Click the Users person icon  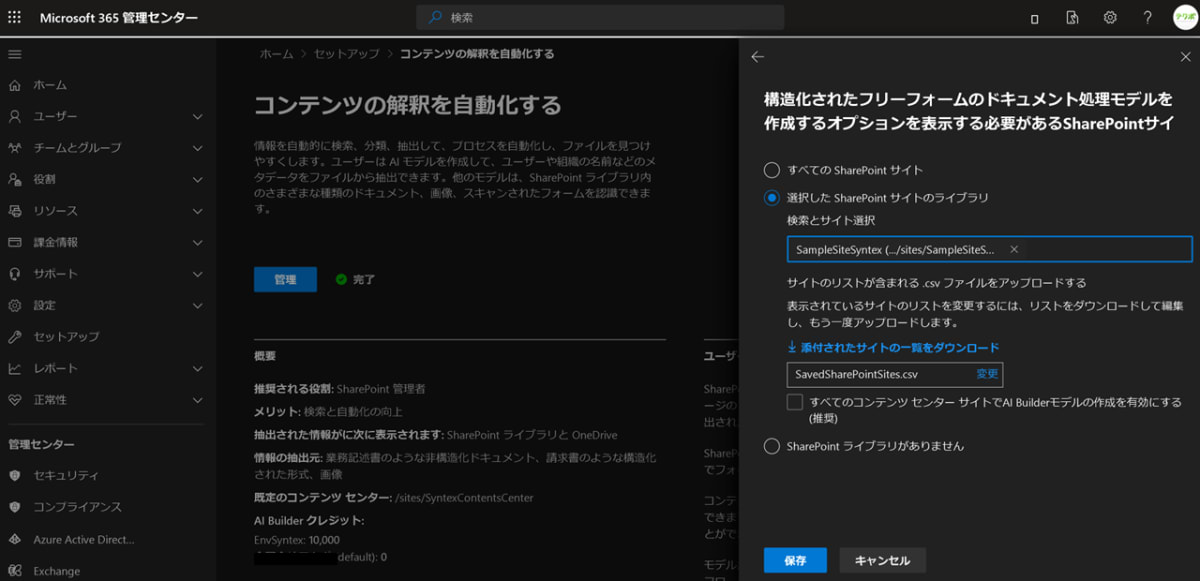tap(15, 116)
